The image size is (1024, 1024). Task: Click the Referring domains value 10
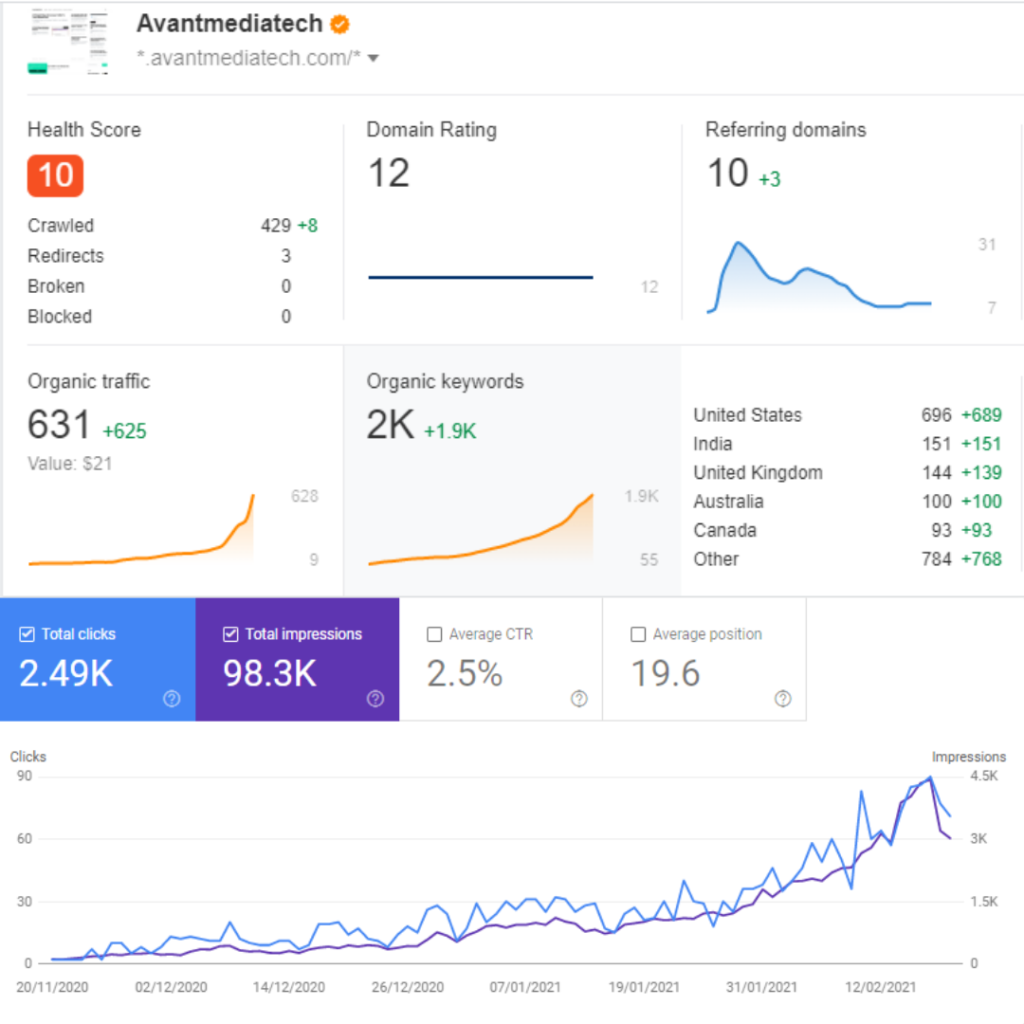(x=728, y=173)
